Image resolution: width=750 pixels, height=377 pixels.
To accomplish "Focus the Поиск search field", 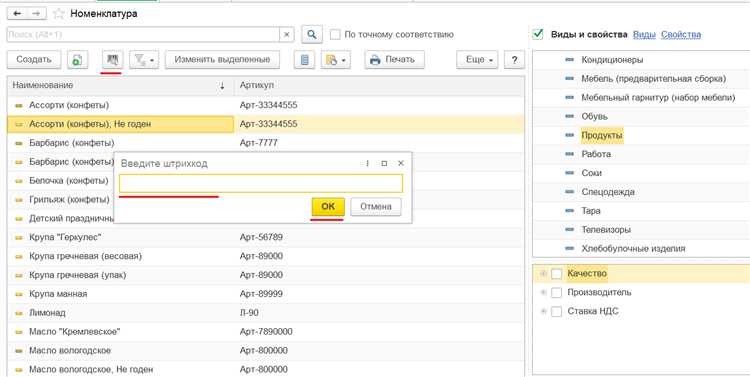I will pos(143,34).
